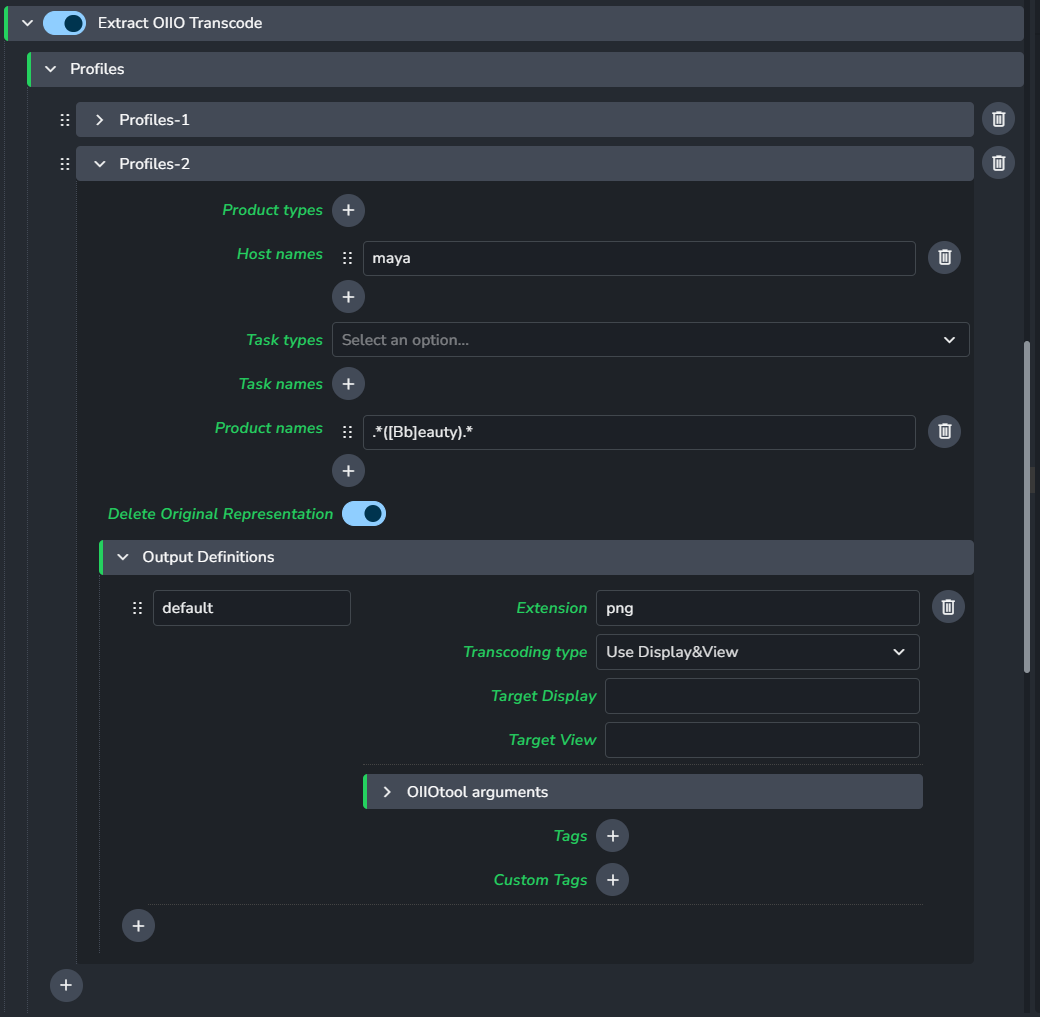Remove the maya host name entry
This screenshot has height=1017, width=1040.
(x=944, y=258)
